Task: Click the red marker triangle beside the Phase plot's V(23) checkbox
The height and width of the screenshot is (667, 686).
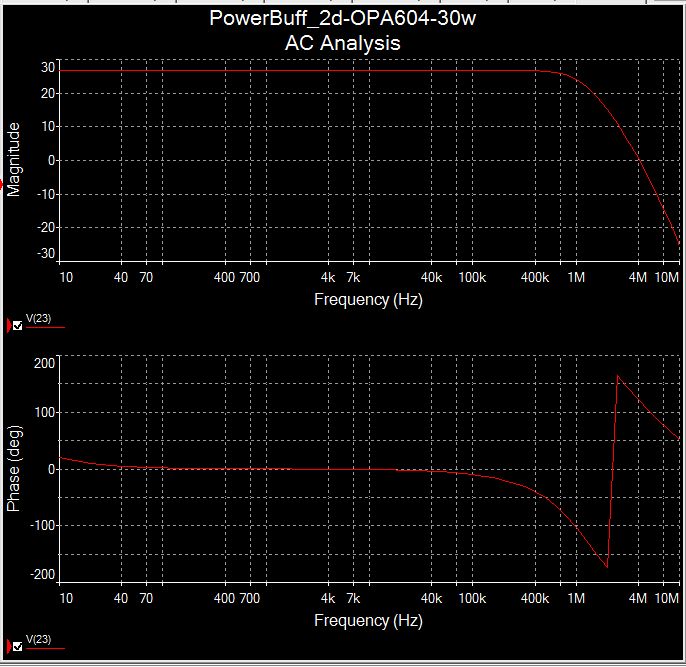Action: [x=9, y=646]
